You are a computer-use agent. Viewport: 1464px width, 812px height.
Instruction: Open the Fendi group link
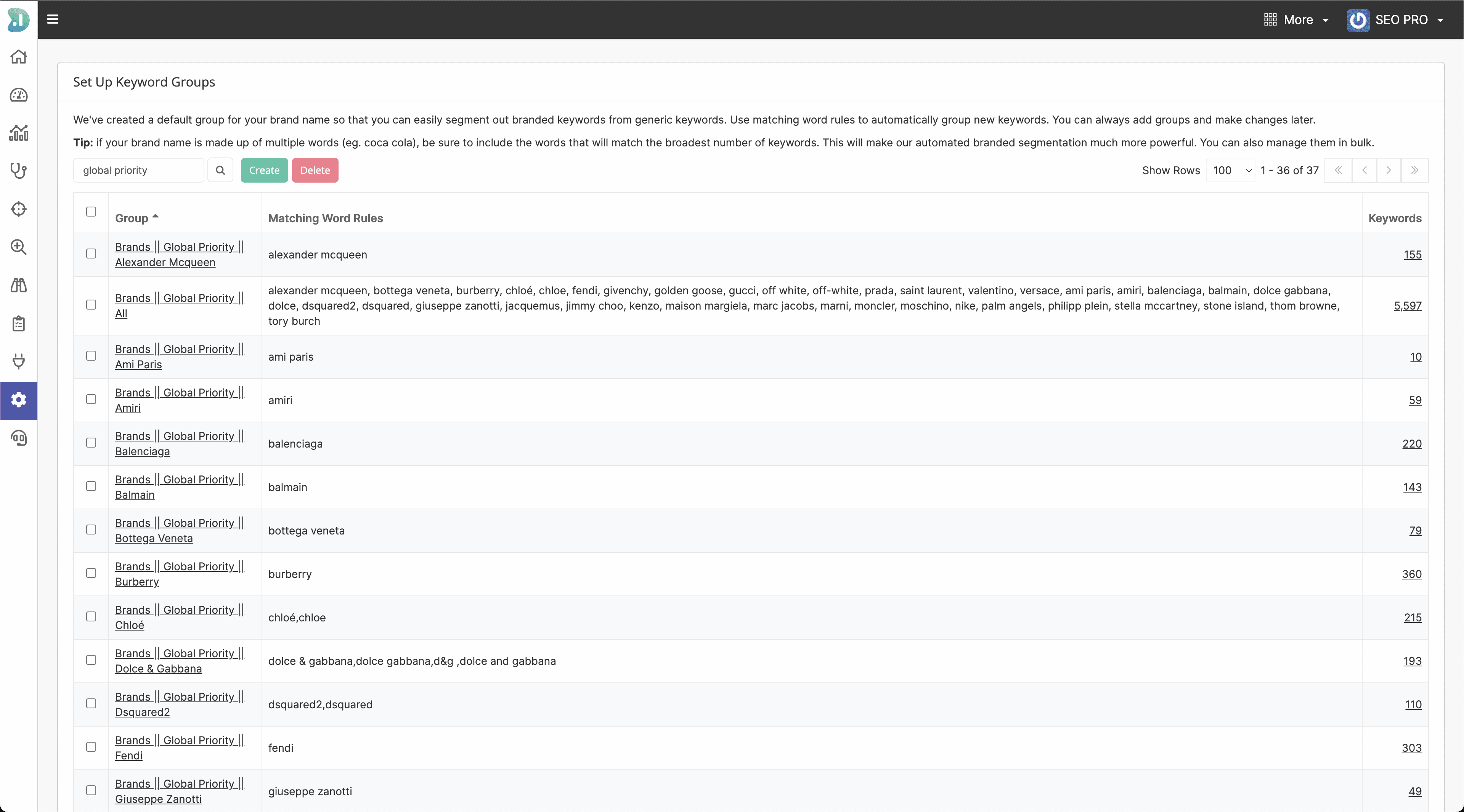[180, 748]
